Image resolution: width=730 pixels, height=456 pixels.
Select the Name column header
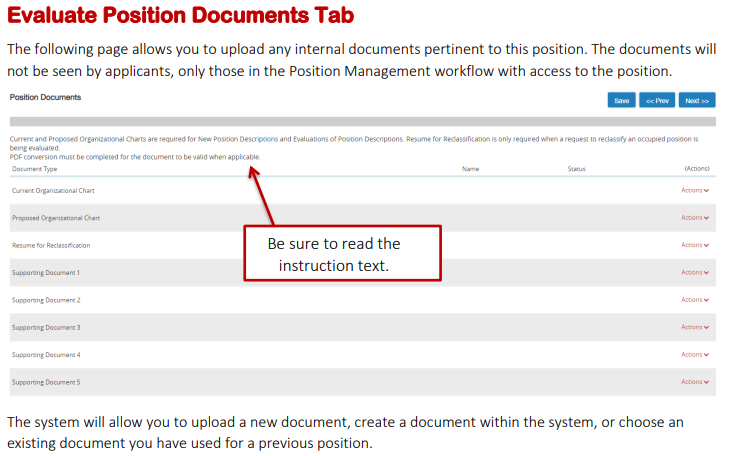click(x=470, y=169)
